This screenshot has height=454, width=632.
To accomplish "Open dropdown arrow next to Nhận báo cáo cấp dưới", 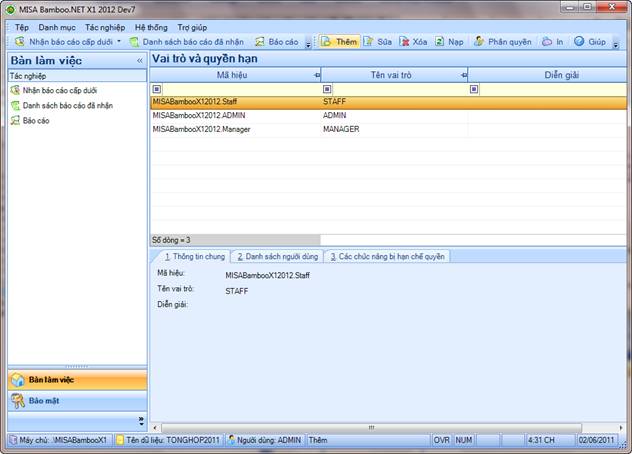I will tap(119, 41).
